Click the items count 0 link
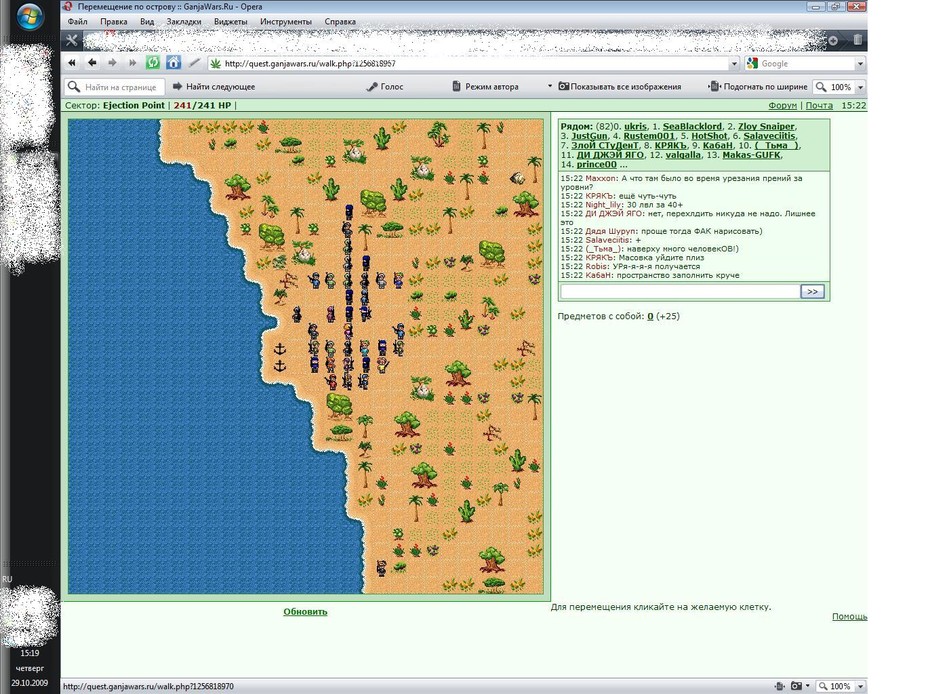The image size is (930, 694). (x=650, y=316)
